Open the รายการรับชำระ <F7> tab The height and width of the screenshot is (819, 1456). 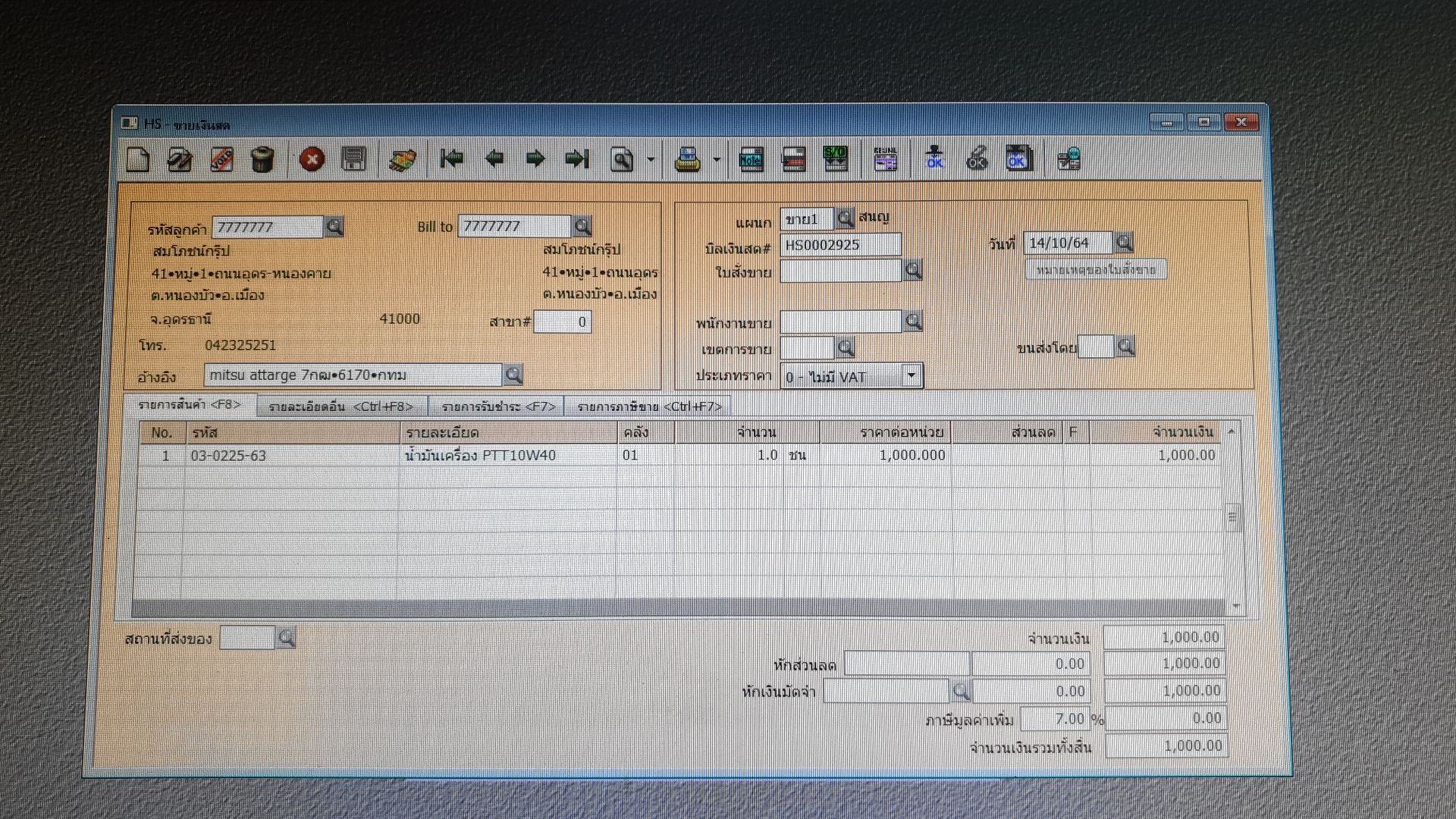(498, 406)
